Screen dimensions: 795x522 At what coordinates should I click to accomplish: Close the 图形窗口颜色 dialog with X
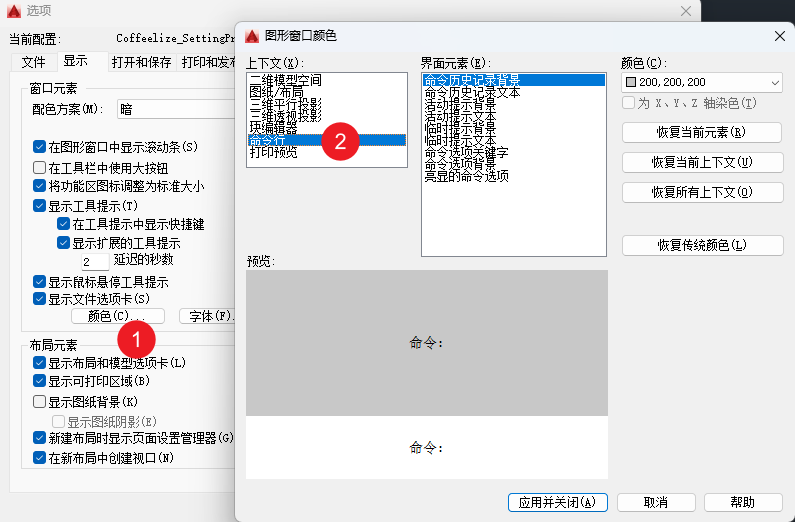tap(779, 35)
